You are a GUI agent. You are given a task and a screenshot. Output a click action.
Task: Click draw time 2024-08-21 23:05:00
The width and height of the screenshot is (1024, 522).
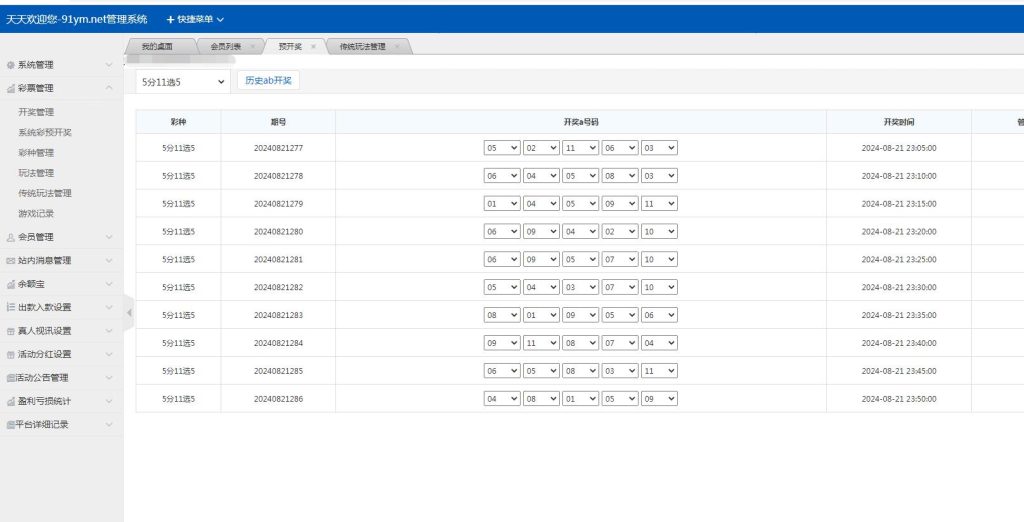[899, 148]
